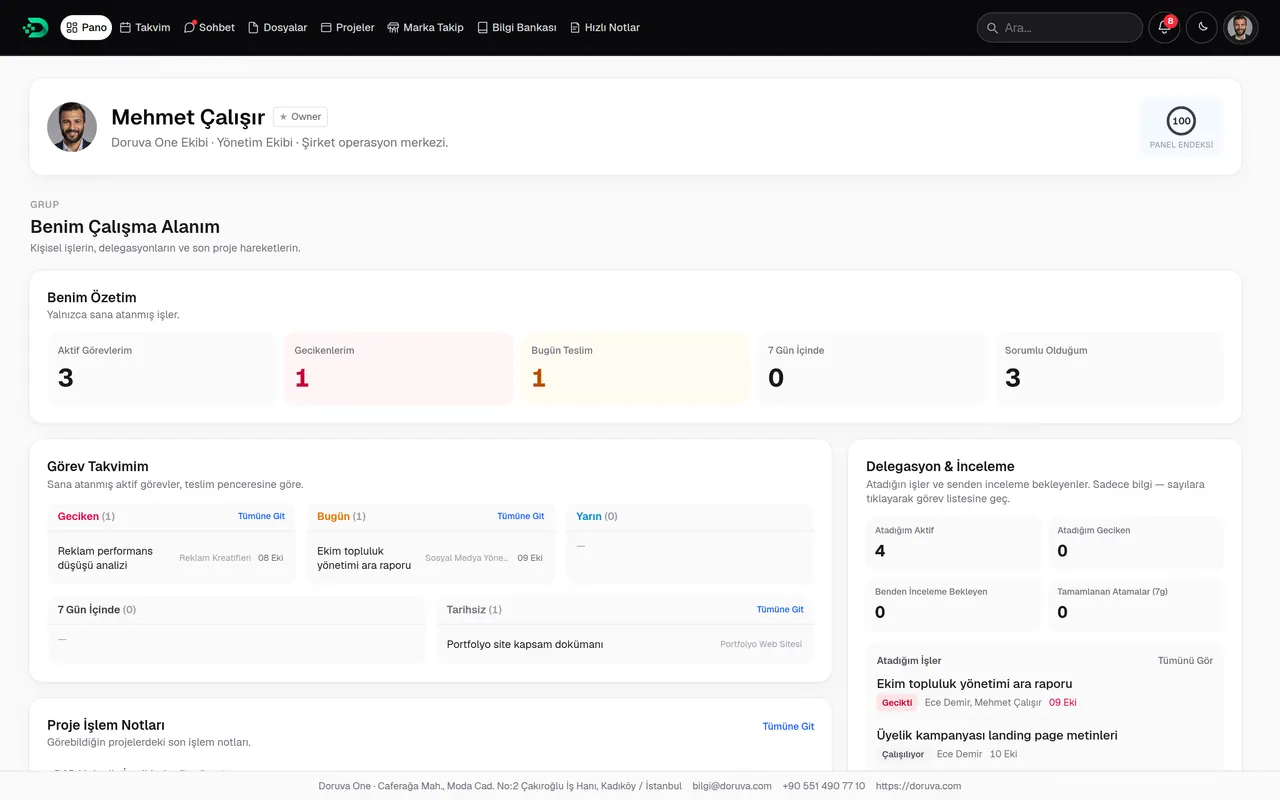Screen dimensions: 1280x800
Task: Open the 7 Gün İçinde summary card
Action: click(872, 369)
